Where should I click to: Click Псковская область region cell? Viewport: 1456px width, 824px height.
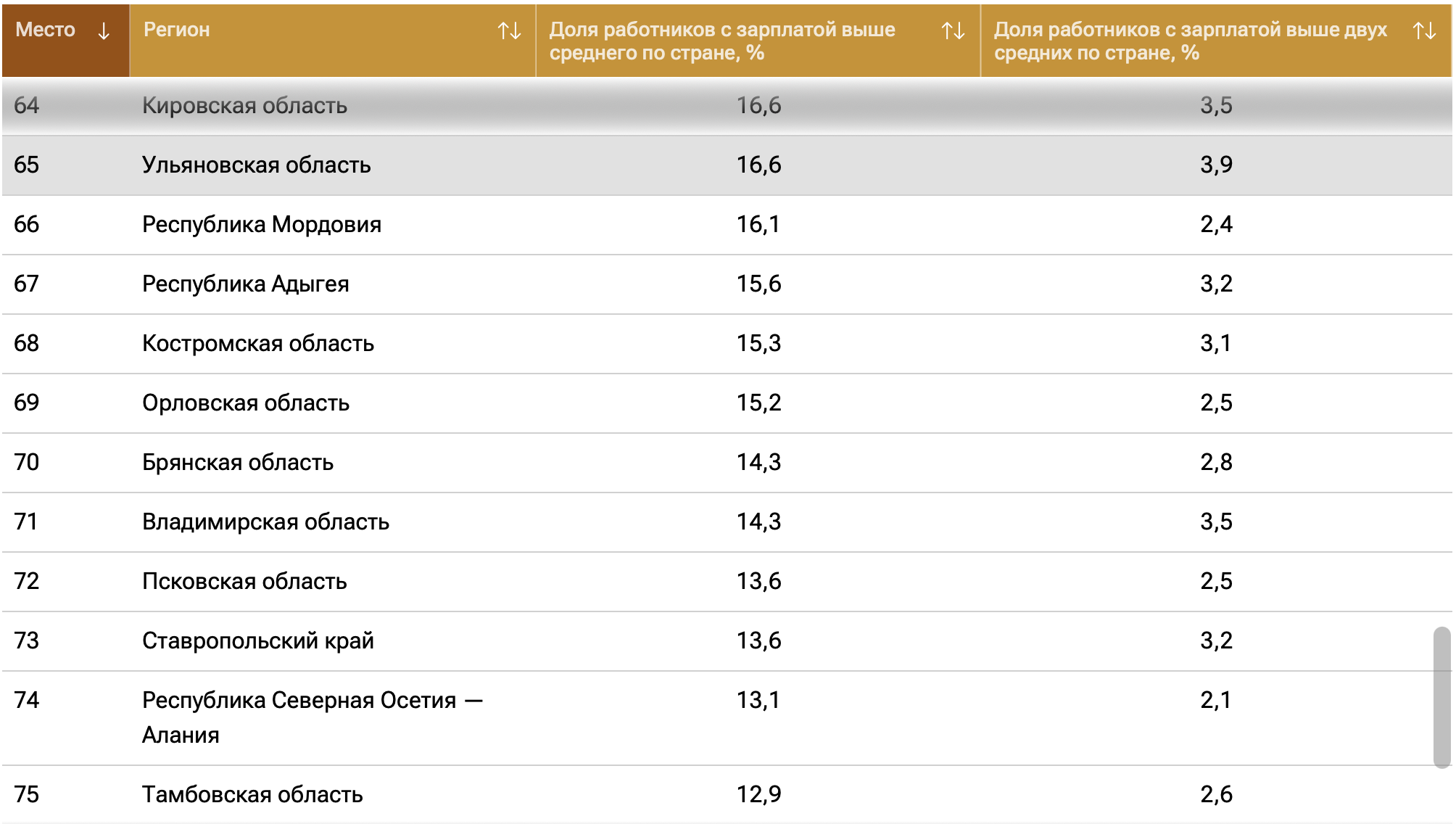(244, 582)
